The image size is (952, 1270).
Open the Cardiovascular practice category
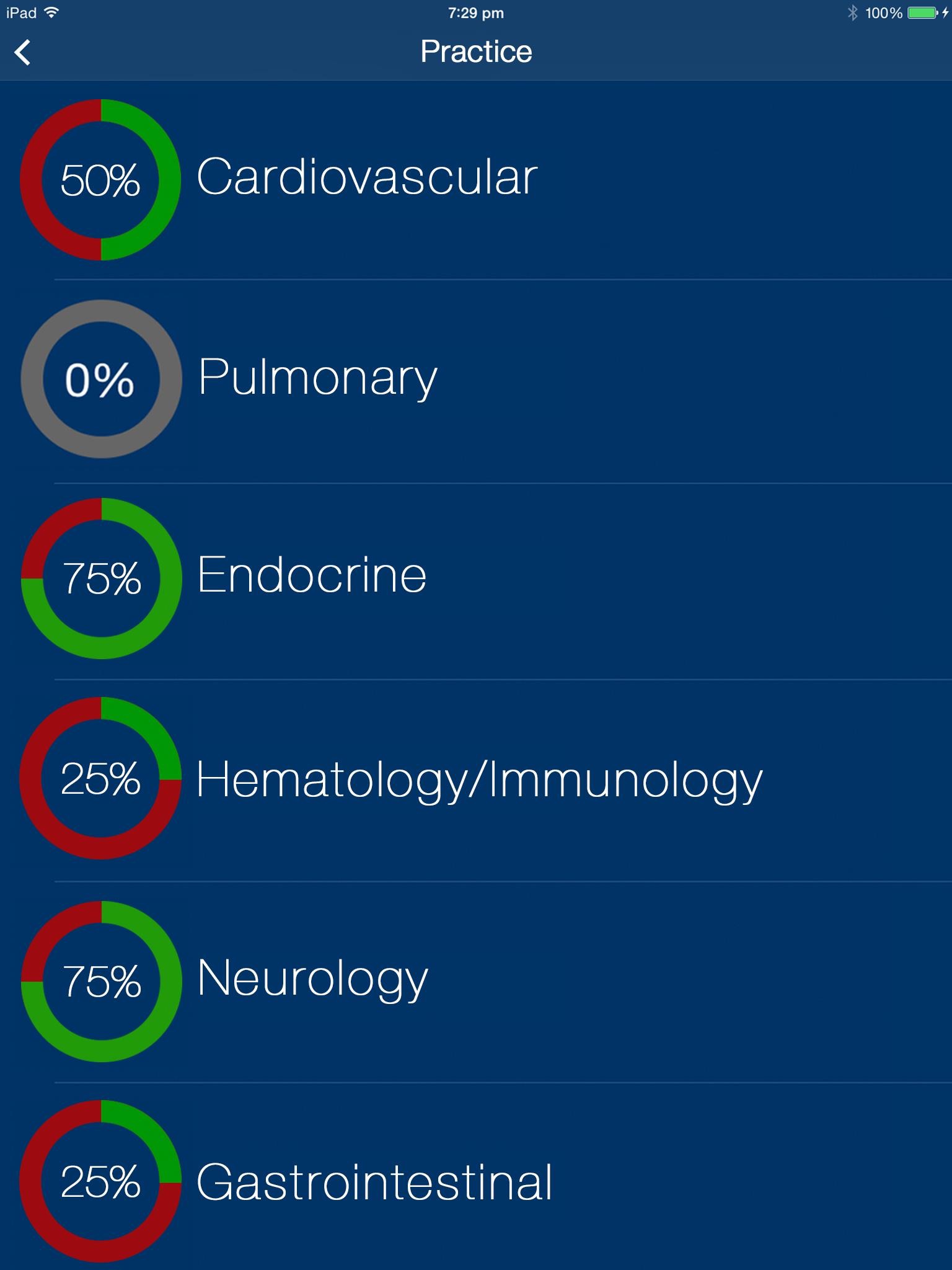point(367,177)
